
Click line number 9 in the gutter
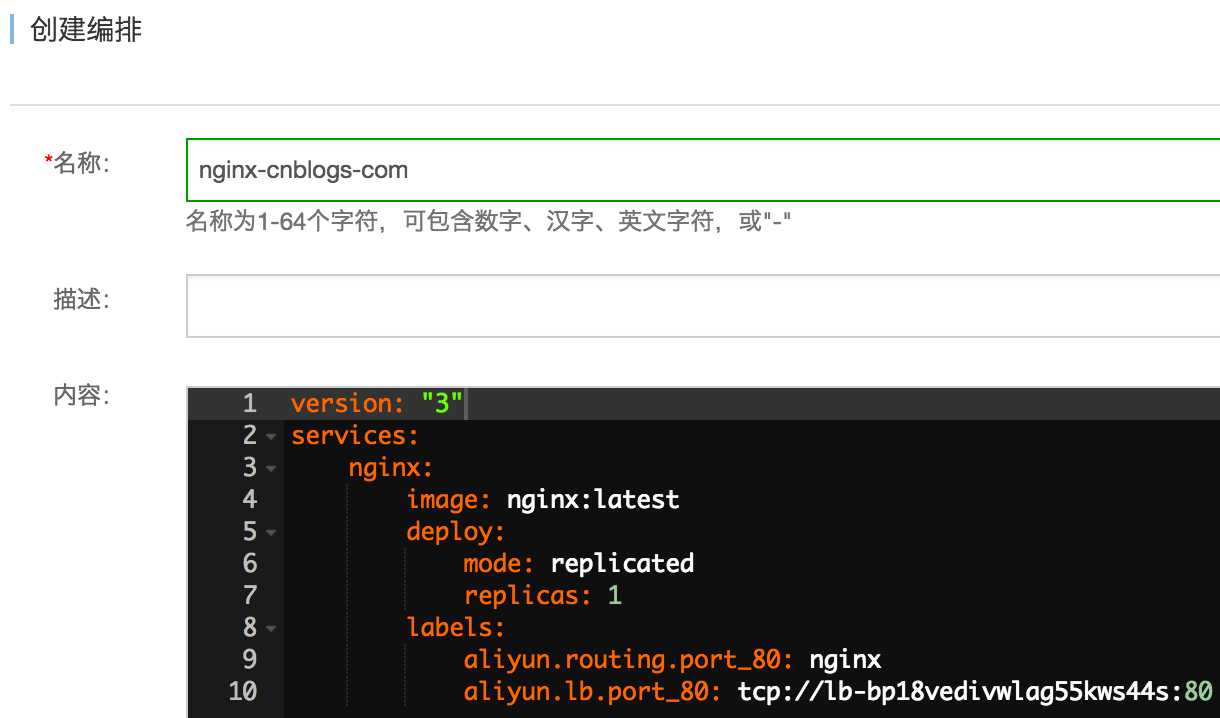(x=249, y=659)
